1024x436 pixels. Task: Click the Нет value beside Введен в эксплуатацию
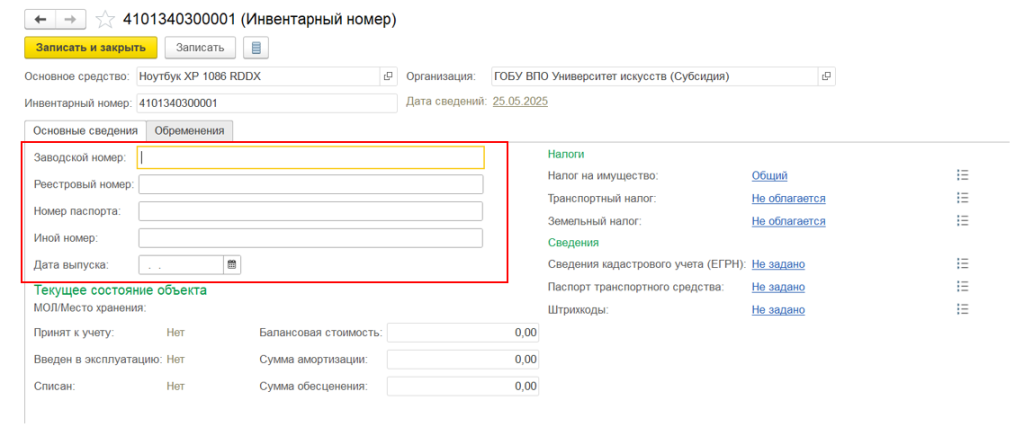point(176,359)
